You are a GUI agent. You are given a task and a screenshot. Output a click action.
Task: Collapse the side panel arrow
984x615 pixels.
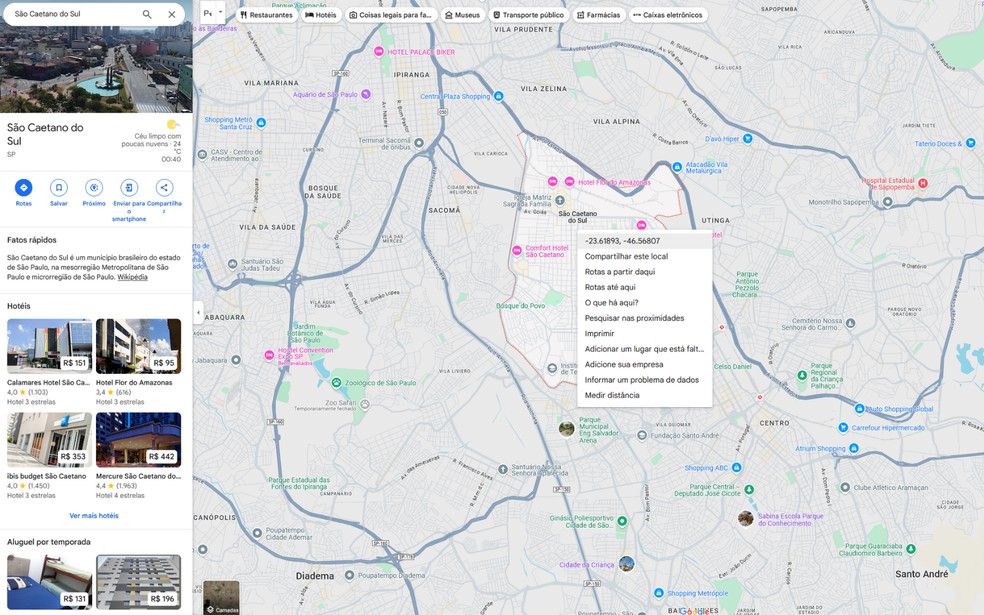198,312
